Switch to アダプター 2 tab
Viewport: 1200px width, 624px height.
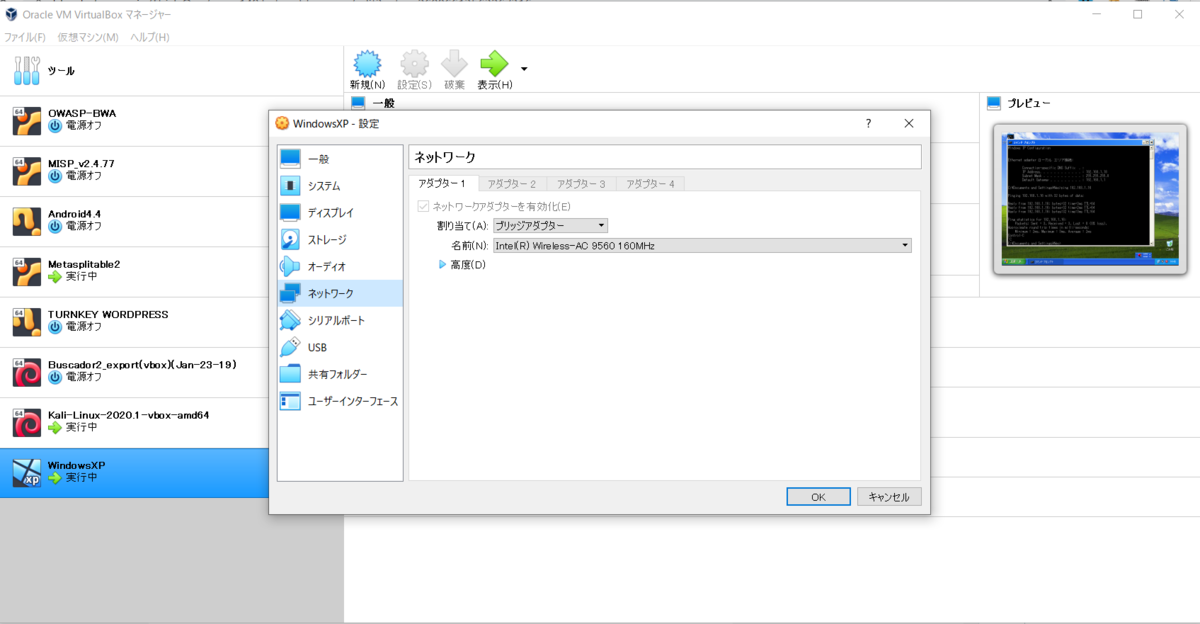(x=512, y=184)
